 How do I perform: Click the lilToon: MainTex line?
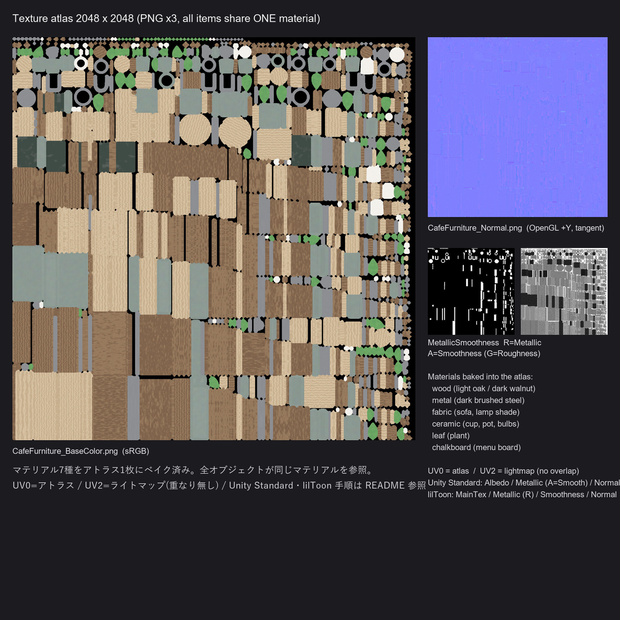(522, 495)
